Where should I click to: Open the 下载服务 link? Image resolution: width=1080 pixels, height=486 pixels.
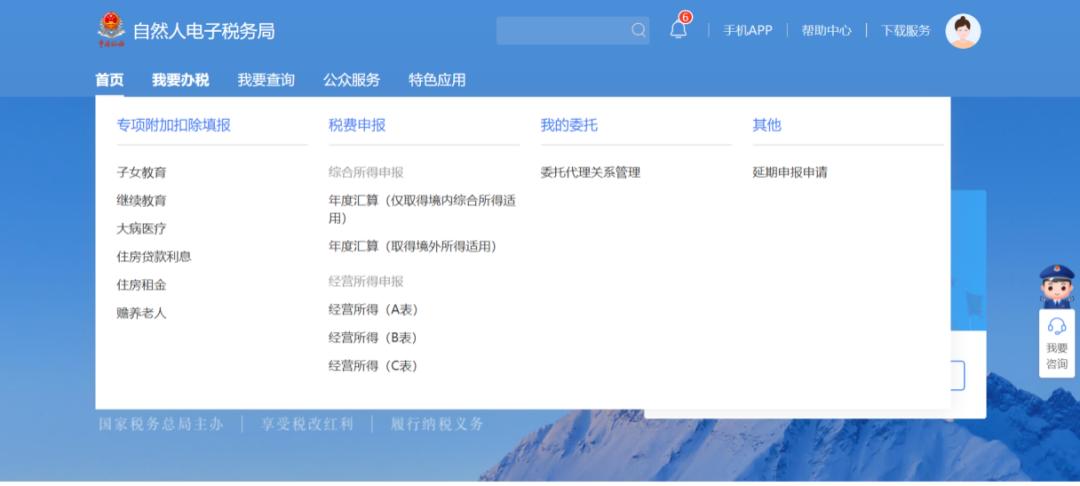tap(905, 31)
